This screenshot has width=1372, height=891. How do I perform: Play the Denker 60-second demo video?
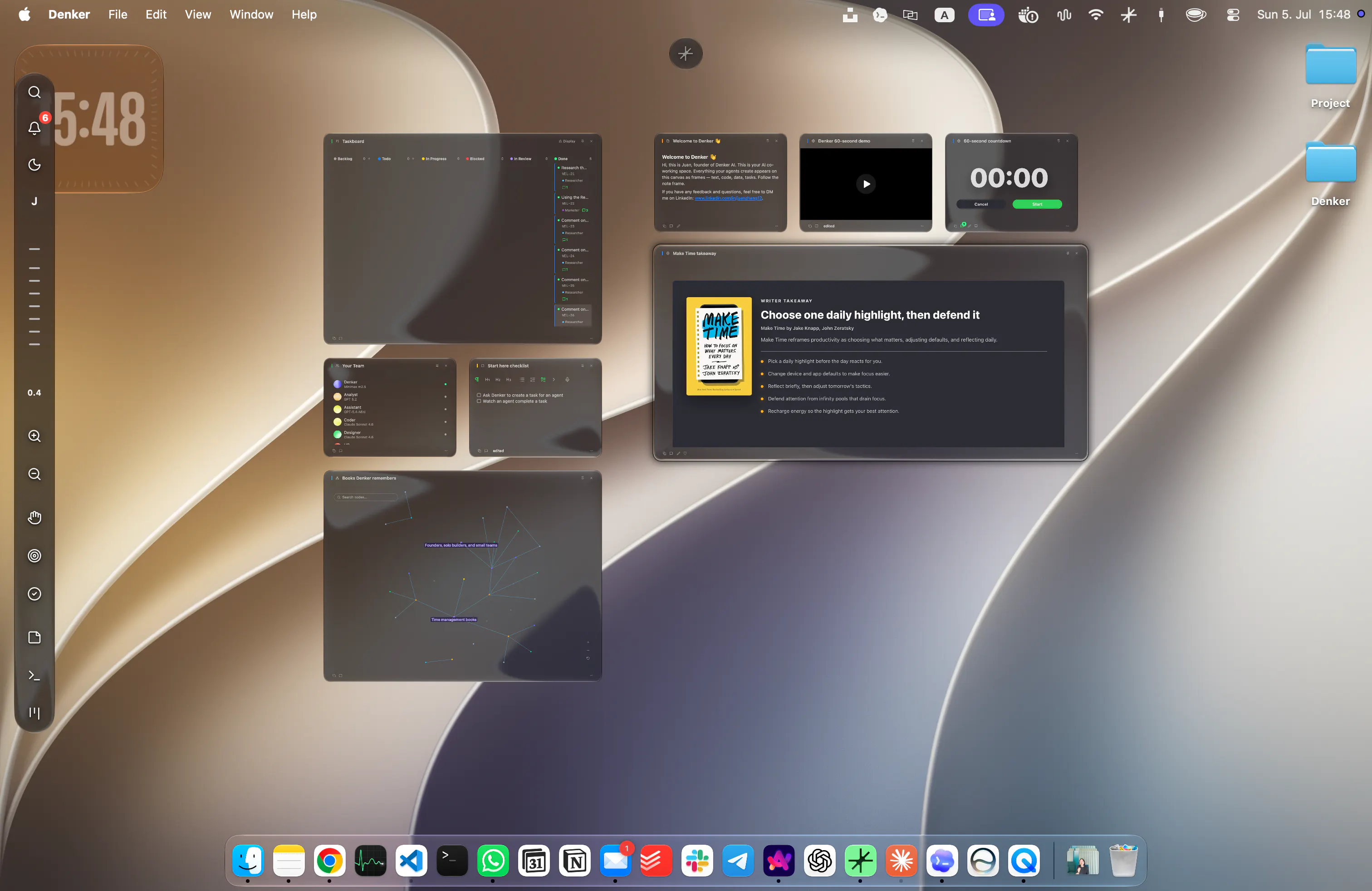point(866,184)
